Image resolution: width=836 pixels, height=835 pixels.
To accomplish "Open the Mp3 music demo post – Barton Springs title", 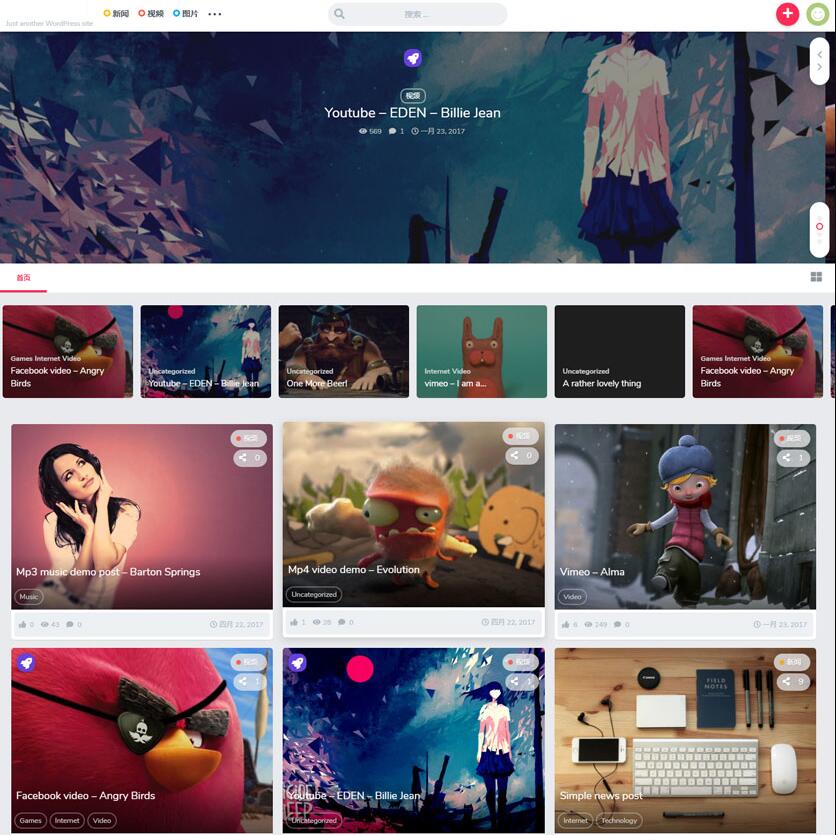I will click(x=108, y=572).
